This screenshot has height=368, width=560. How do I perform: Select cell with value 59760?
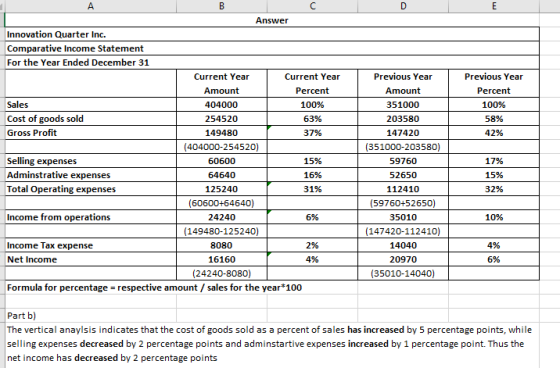click(x=403, y=161)
